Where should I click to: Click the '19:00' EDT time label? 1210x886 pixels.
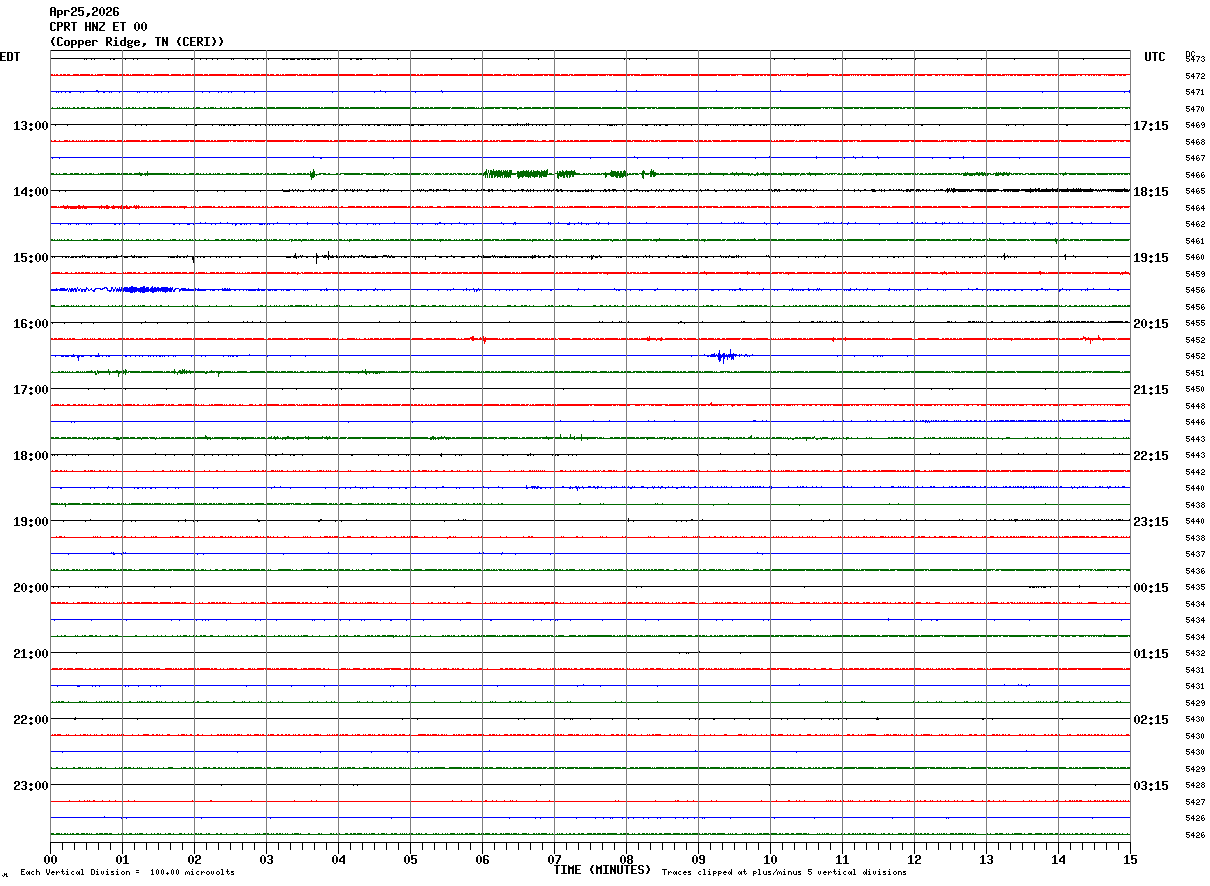click(30, 522)
